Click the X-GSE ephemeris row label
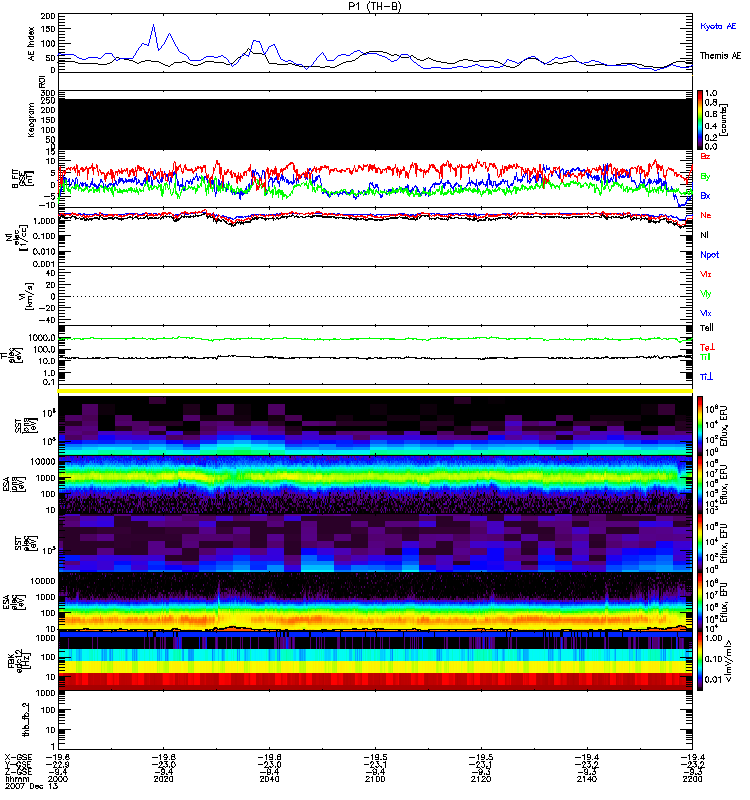 [18, 758]
